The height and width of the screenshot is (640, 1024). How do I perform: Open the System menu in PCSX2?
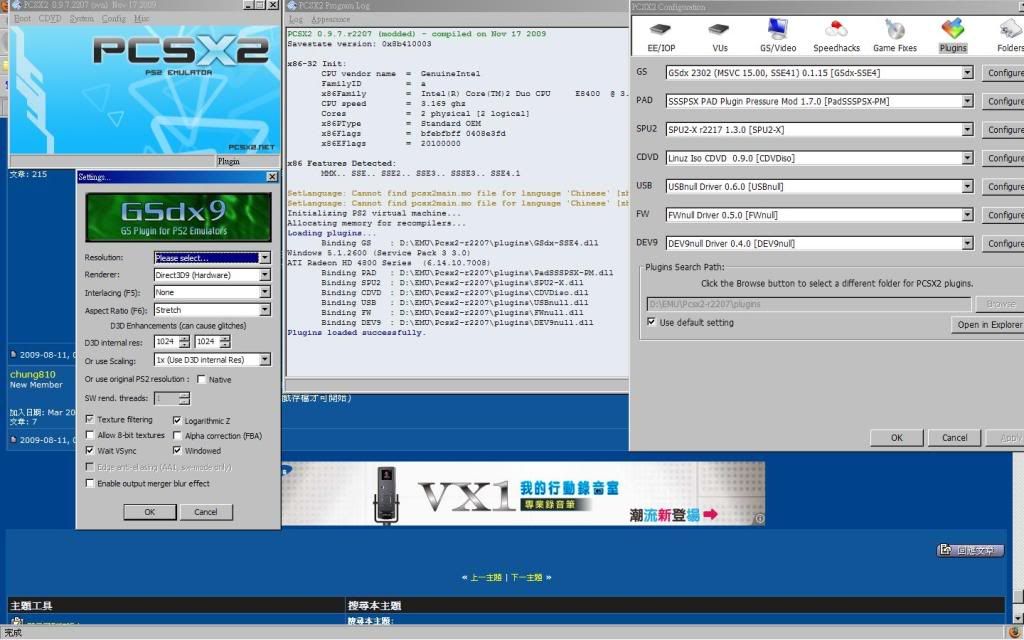(x=82, y=19)
